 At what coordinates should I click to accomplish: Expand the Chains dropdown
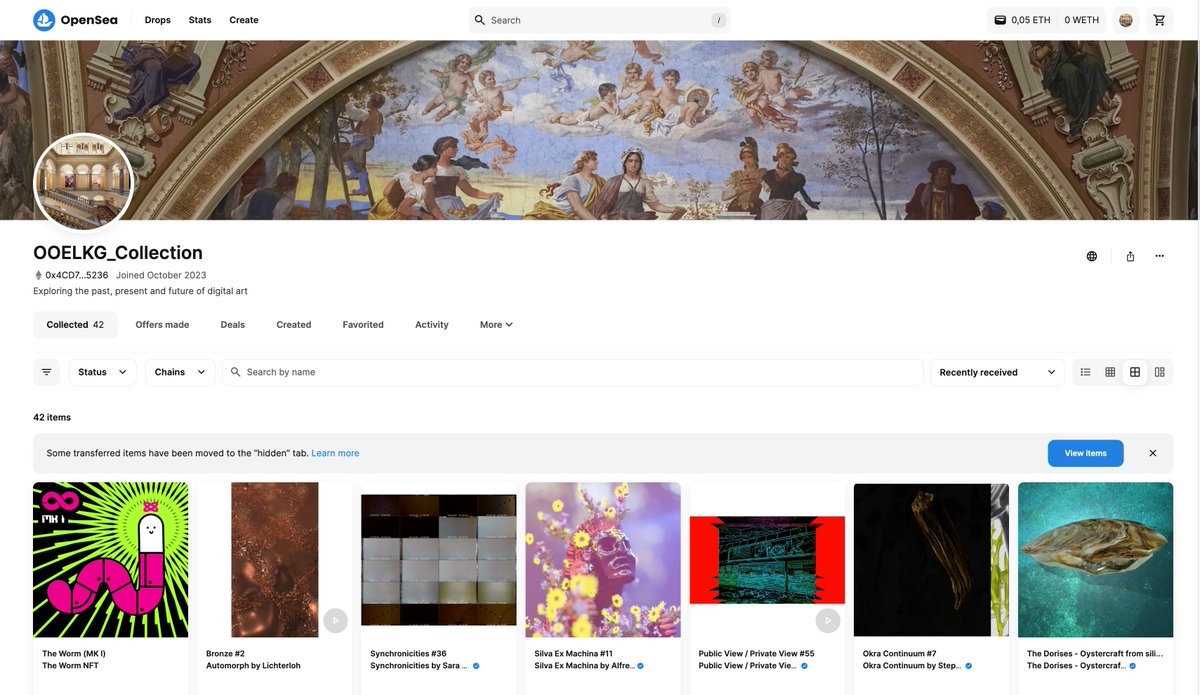coord(180,372)
